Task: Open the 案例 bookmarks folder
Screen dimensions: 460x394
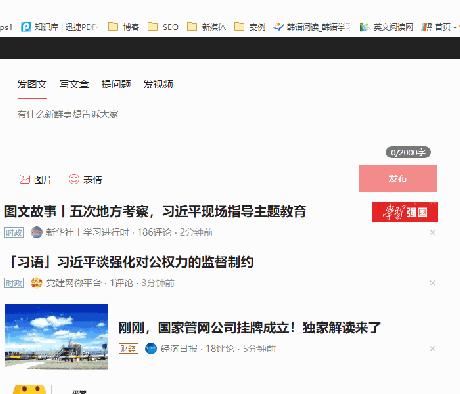Action: point(250,27)
